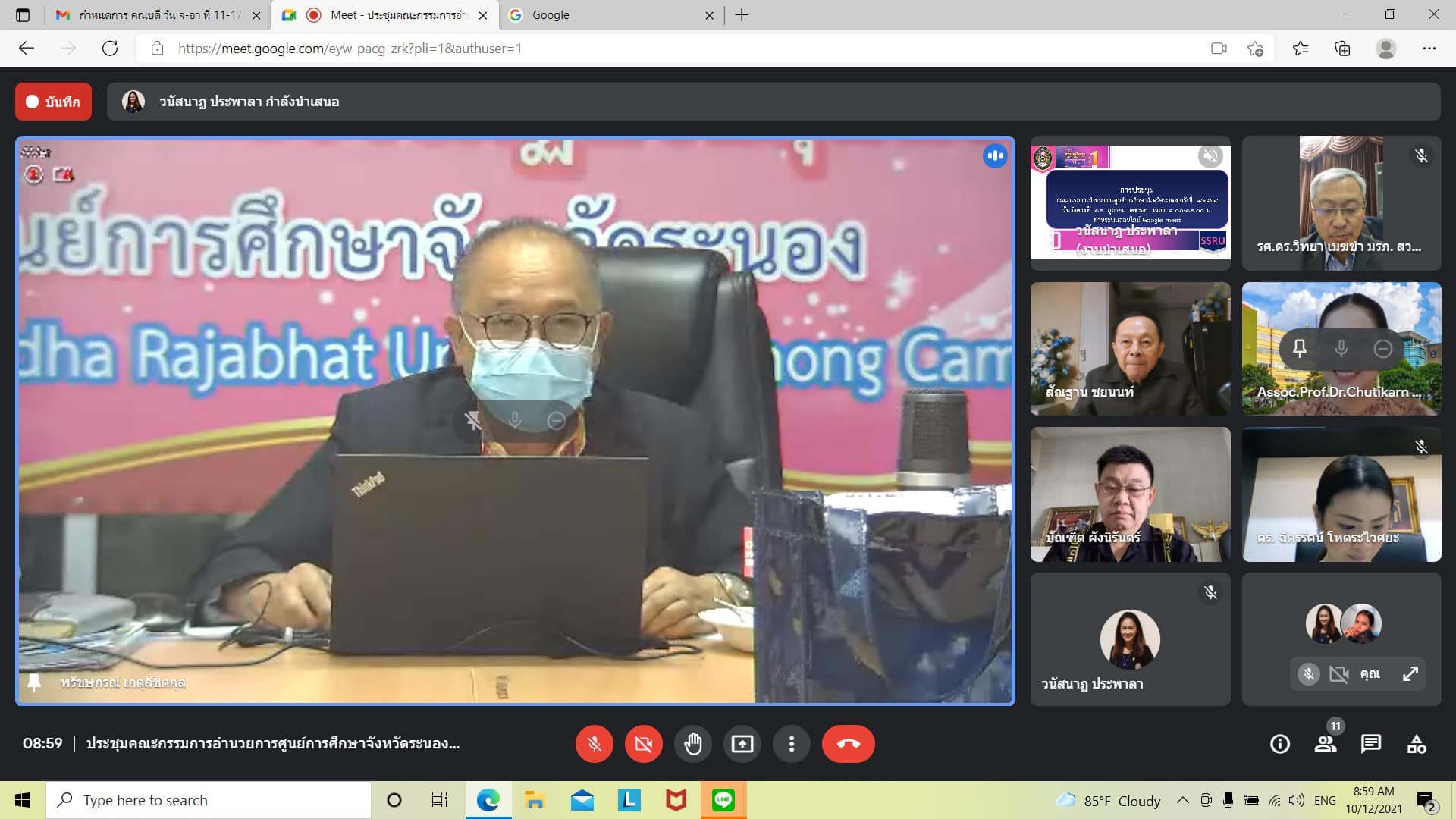Show the participants list
The height and width of the screenshot is (819, 1456).
[x=1325, y=744]
